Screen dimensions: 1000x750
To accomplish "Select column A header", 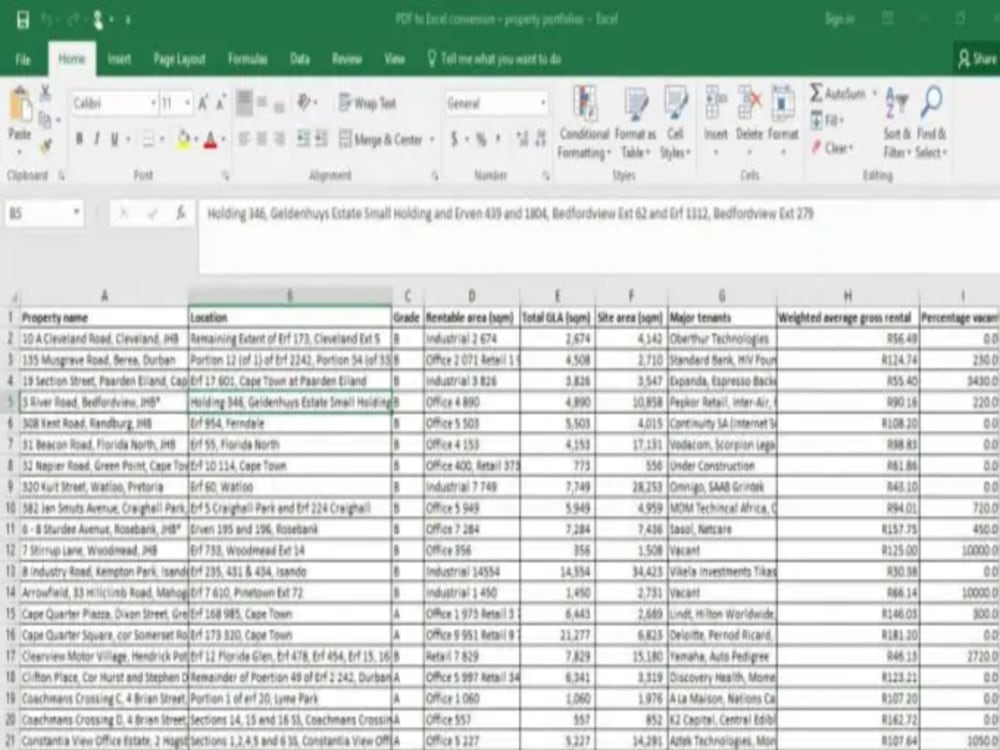I will tap(105, 295).
